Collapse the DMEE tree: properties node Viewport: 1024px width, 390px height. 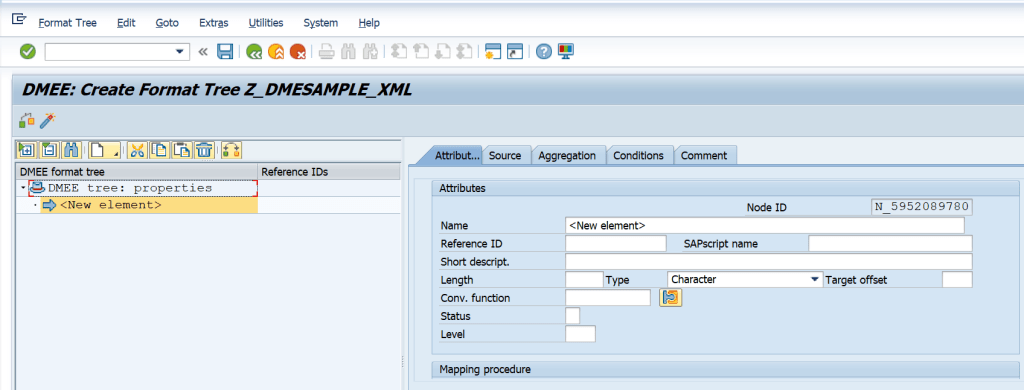tap(24, 188)
